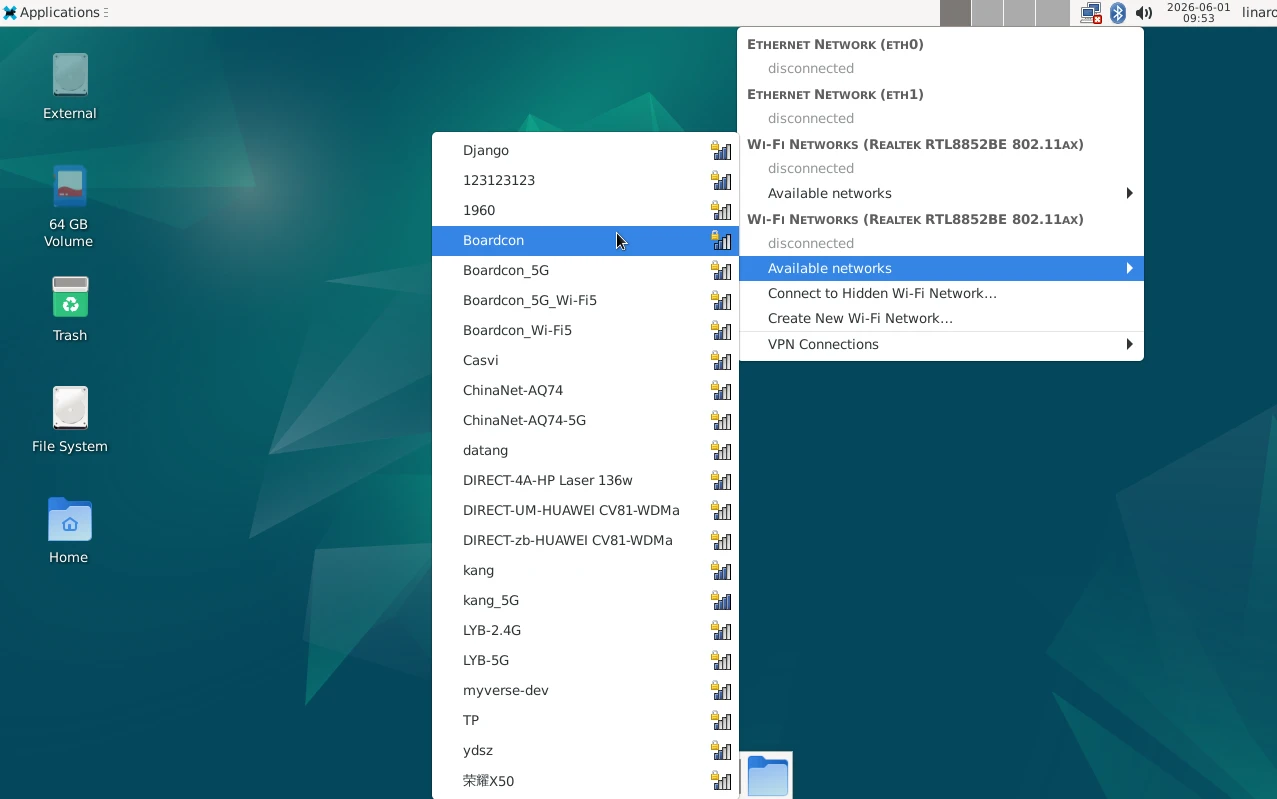Click the Bluetooth tray icon
The height and width of the screenshot is (799, 1277).
(1118, 13)
